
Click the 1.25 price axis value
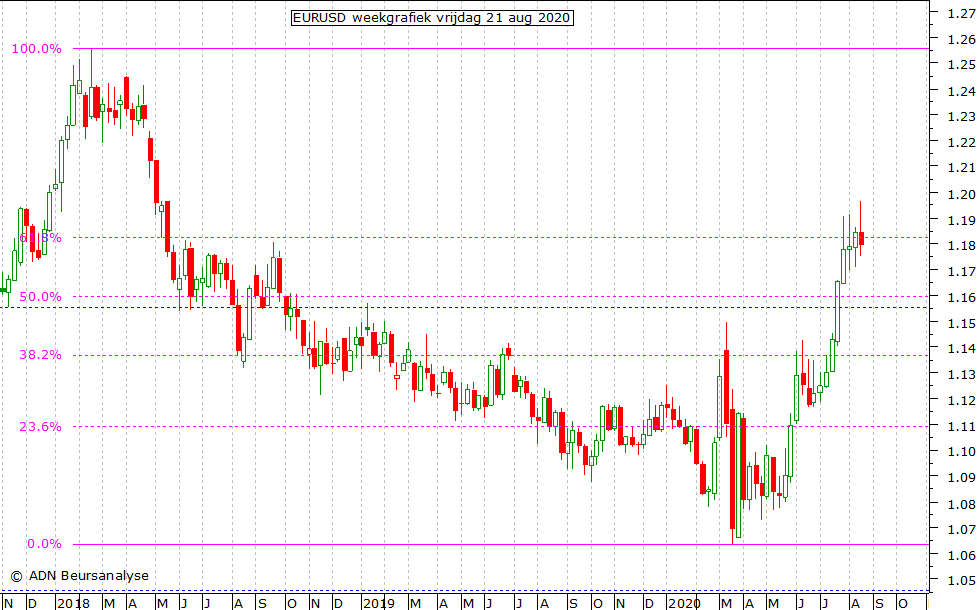(961, 65)
